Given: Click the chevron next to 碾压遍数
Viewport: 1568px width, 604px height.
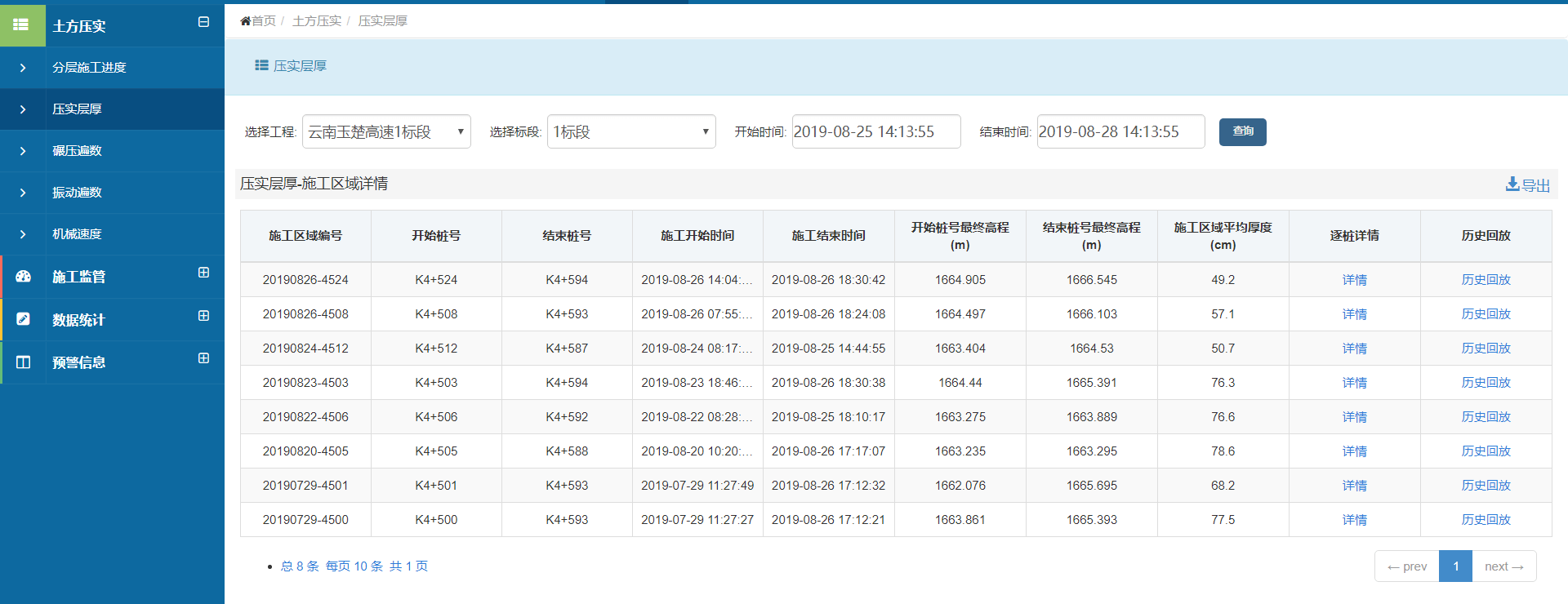Looking at the screenshot, I should point(23,151).
